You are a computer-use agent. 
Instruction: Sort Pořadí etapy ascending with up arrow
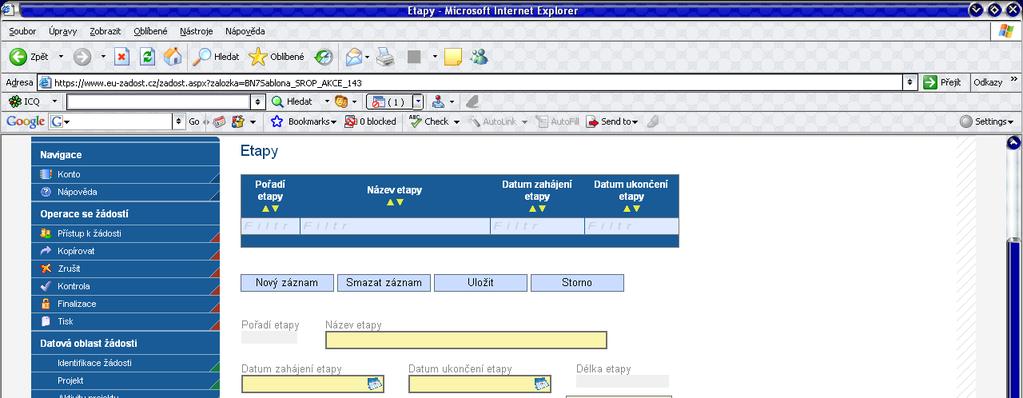(266, 209)
